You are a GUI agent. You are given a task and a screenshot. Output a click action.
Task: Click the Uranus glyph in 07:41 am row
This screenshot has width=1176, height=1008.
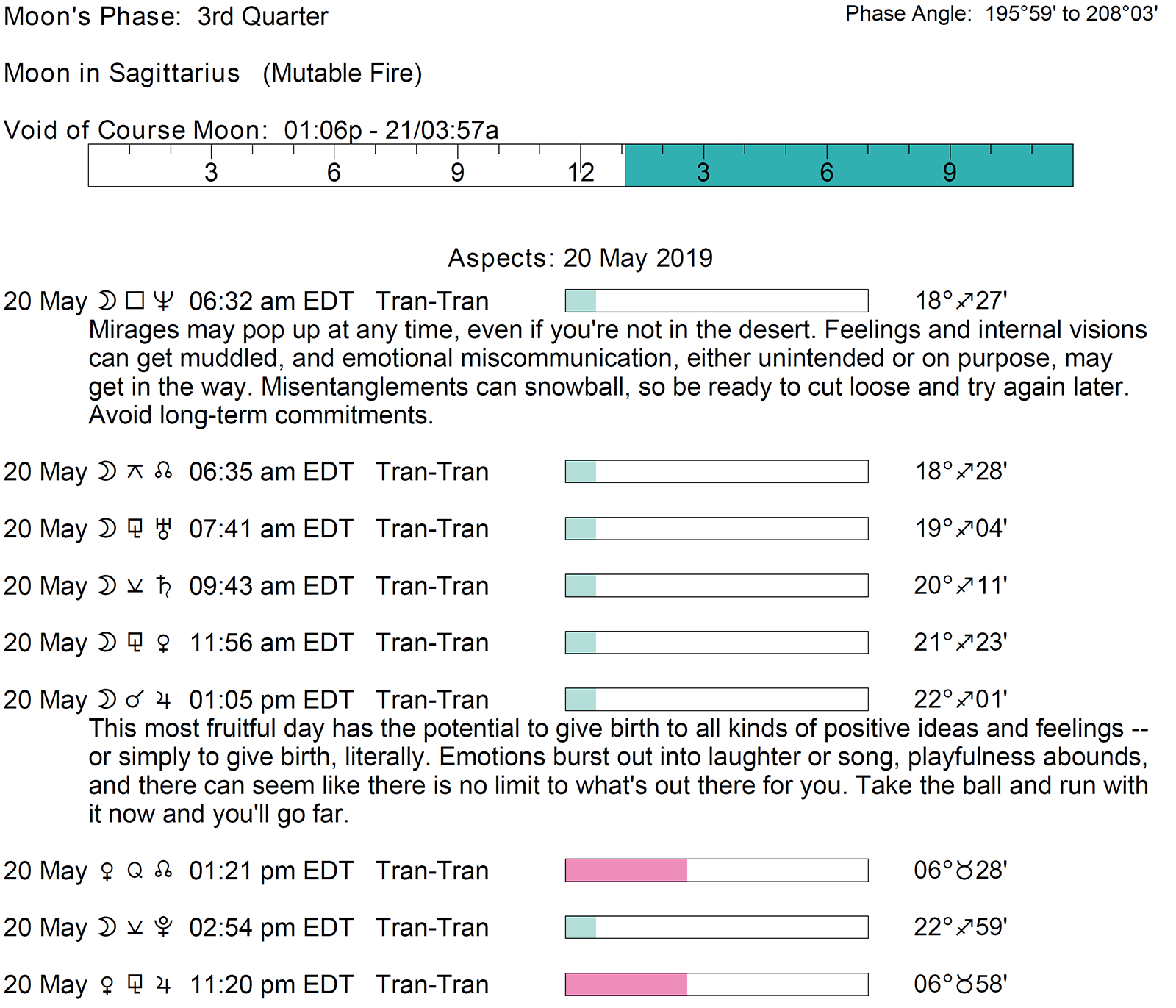164,529
